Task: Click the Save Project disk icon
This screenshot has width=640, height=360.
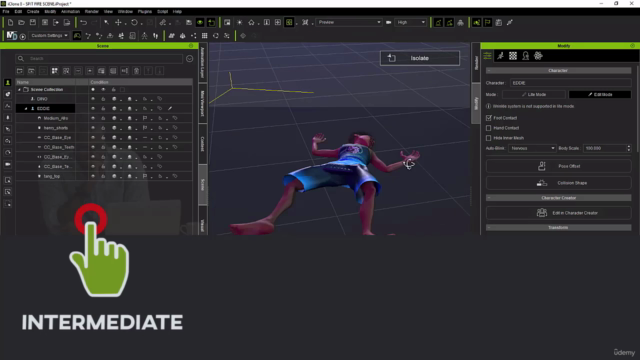Action: coord(33,22)
